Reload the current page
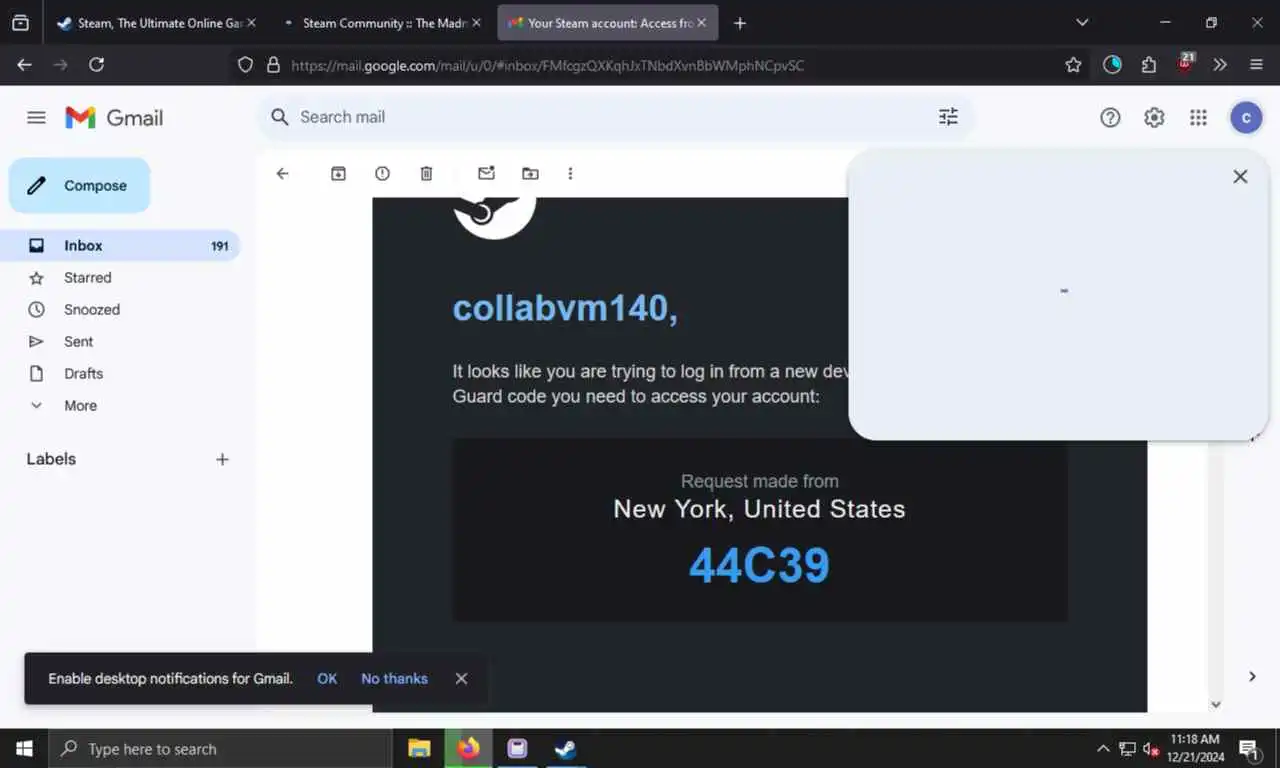The image size is (1280, 768). click(96, 64)
